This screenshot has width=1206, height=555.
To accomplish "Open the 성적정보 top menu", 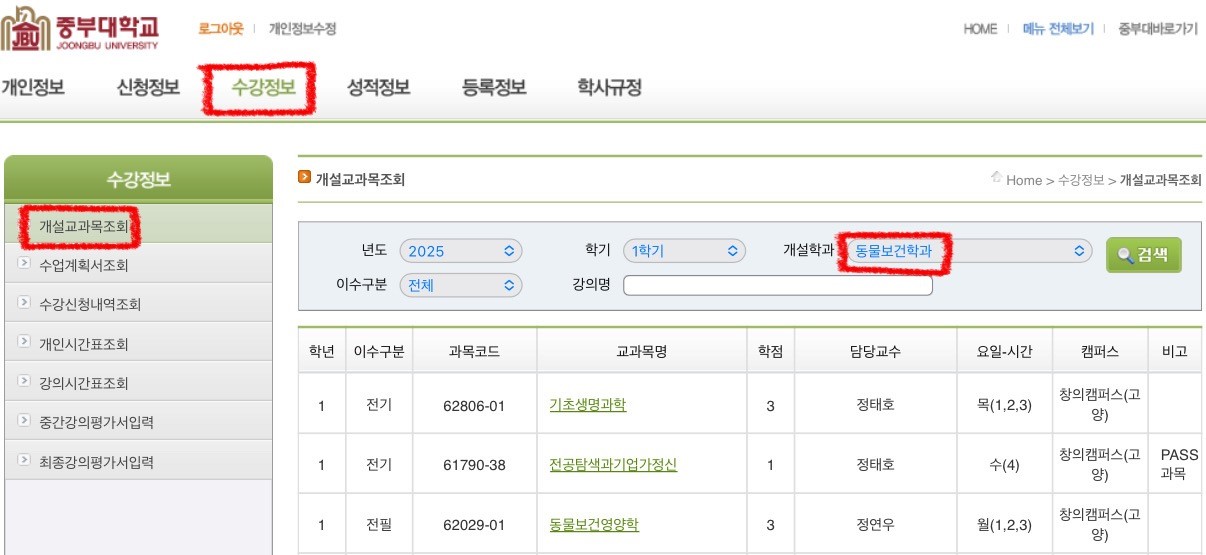I will [378, 88].
